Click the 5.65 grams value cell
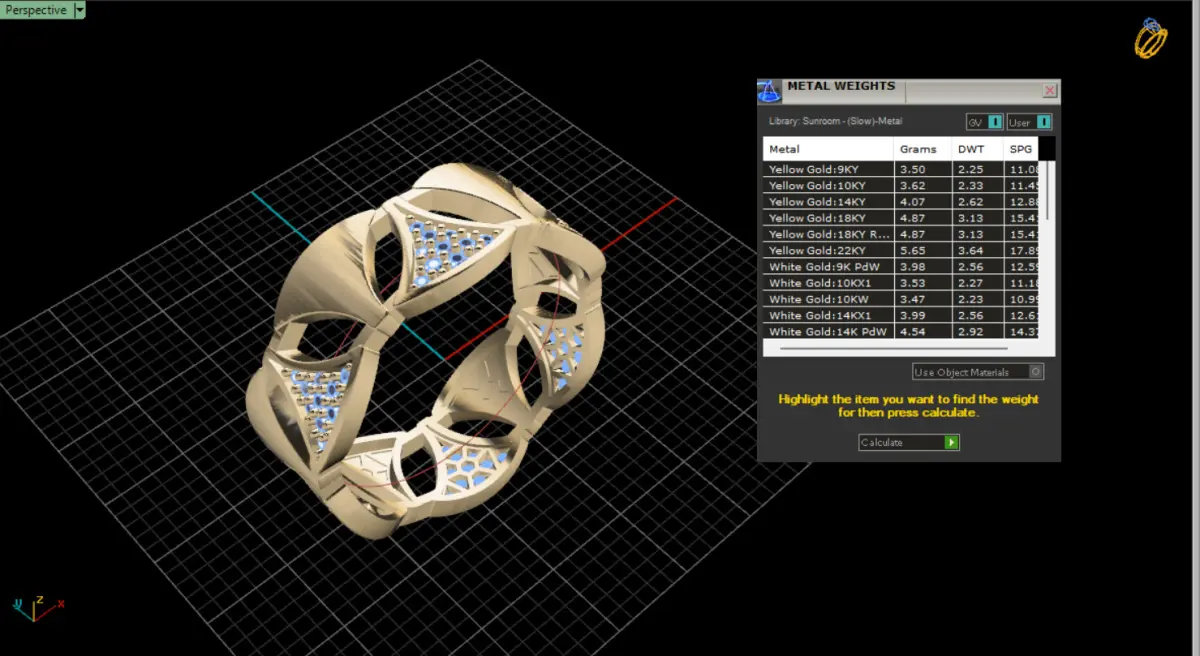This screenshot has height=656, width=1200. pos(922,251)
